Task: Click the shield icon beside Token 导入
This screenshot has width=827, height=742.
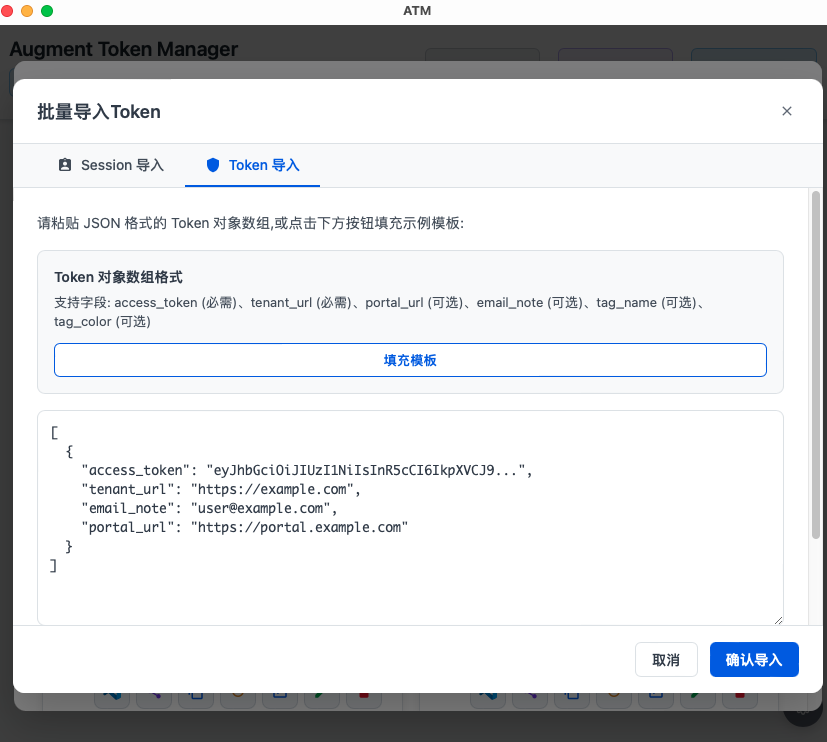Action: (212, 165)
